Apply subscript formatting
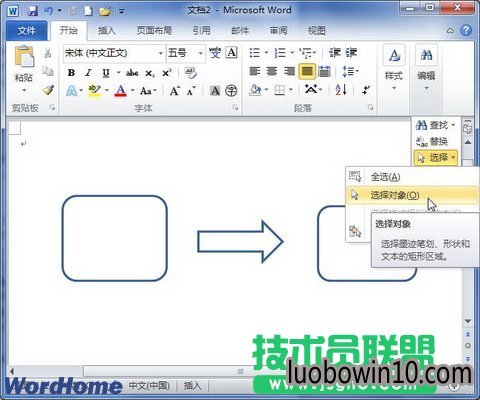 [150, 73]
